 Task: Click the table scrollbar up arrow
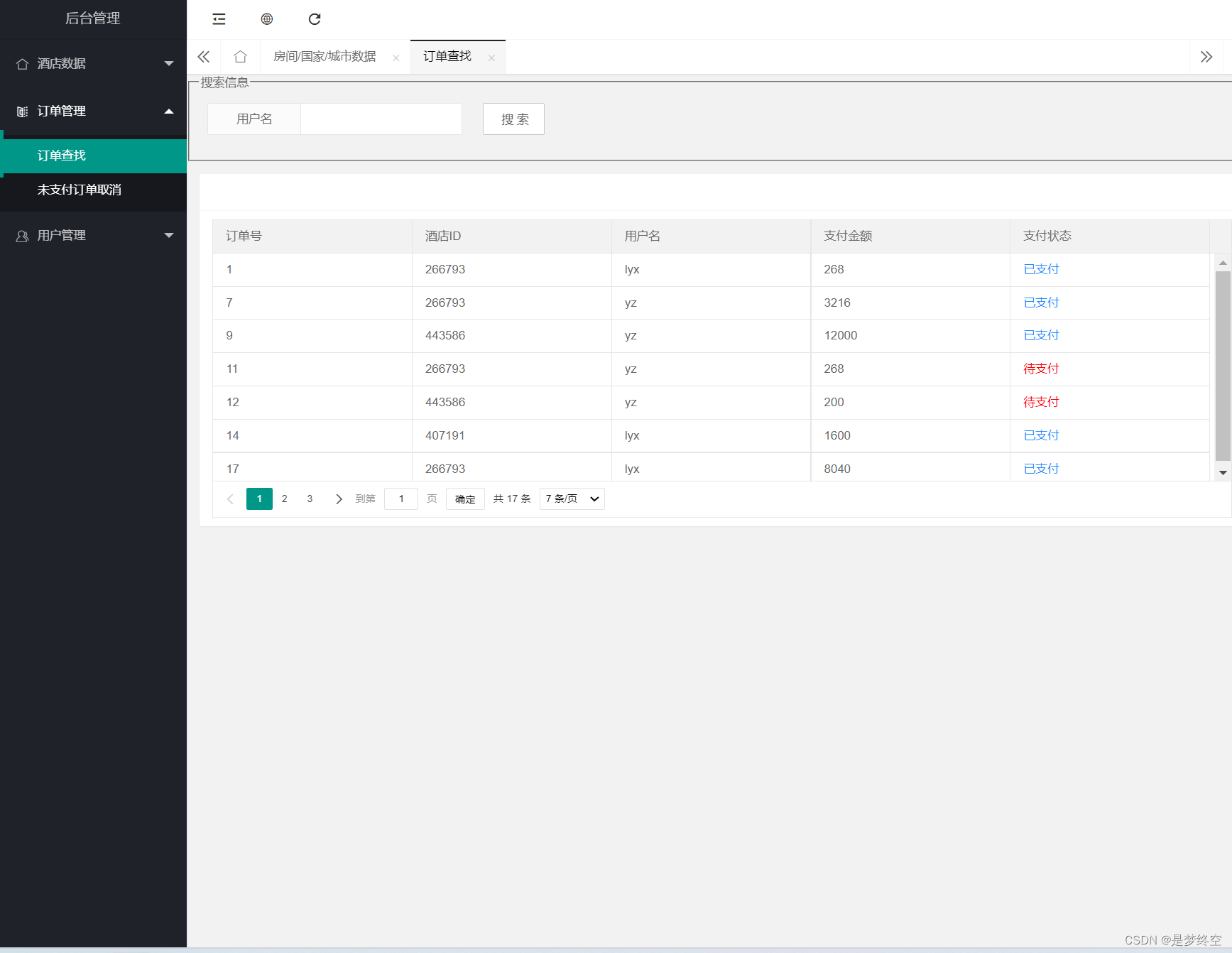1223,263
